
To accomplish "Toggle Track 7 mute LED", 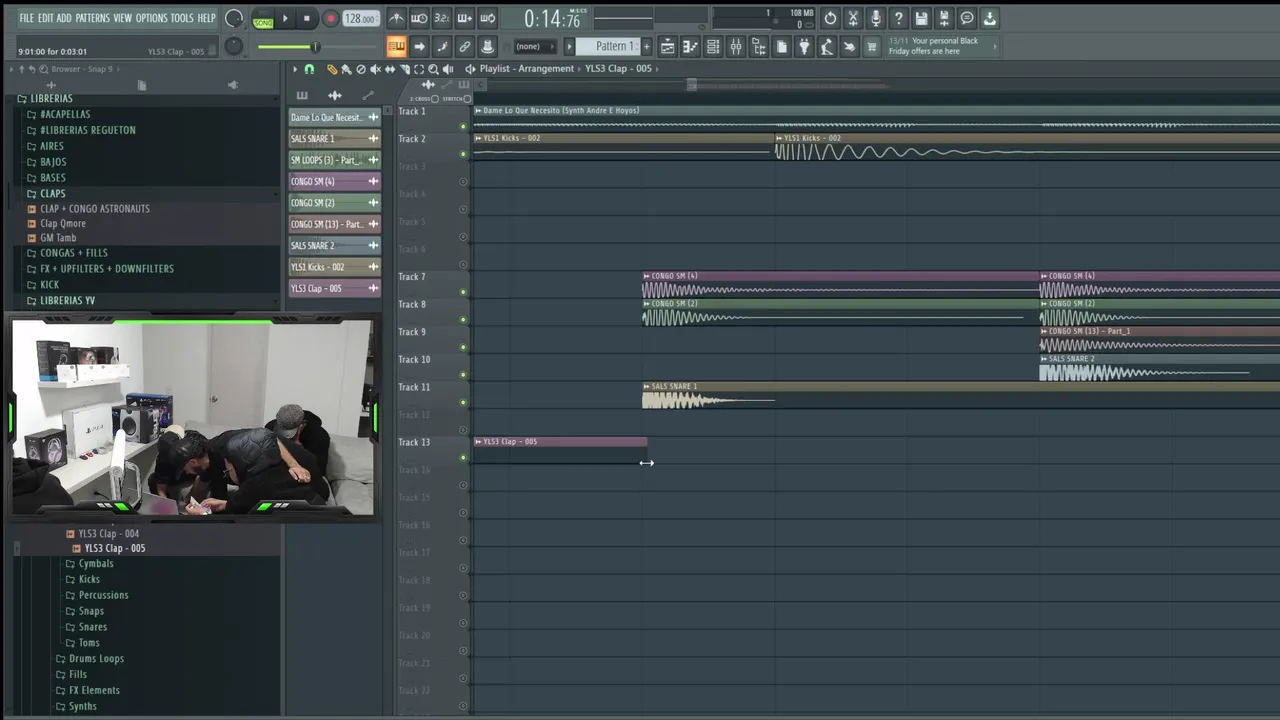I will click(463, 292).
